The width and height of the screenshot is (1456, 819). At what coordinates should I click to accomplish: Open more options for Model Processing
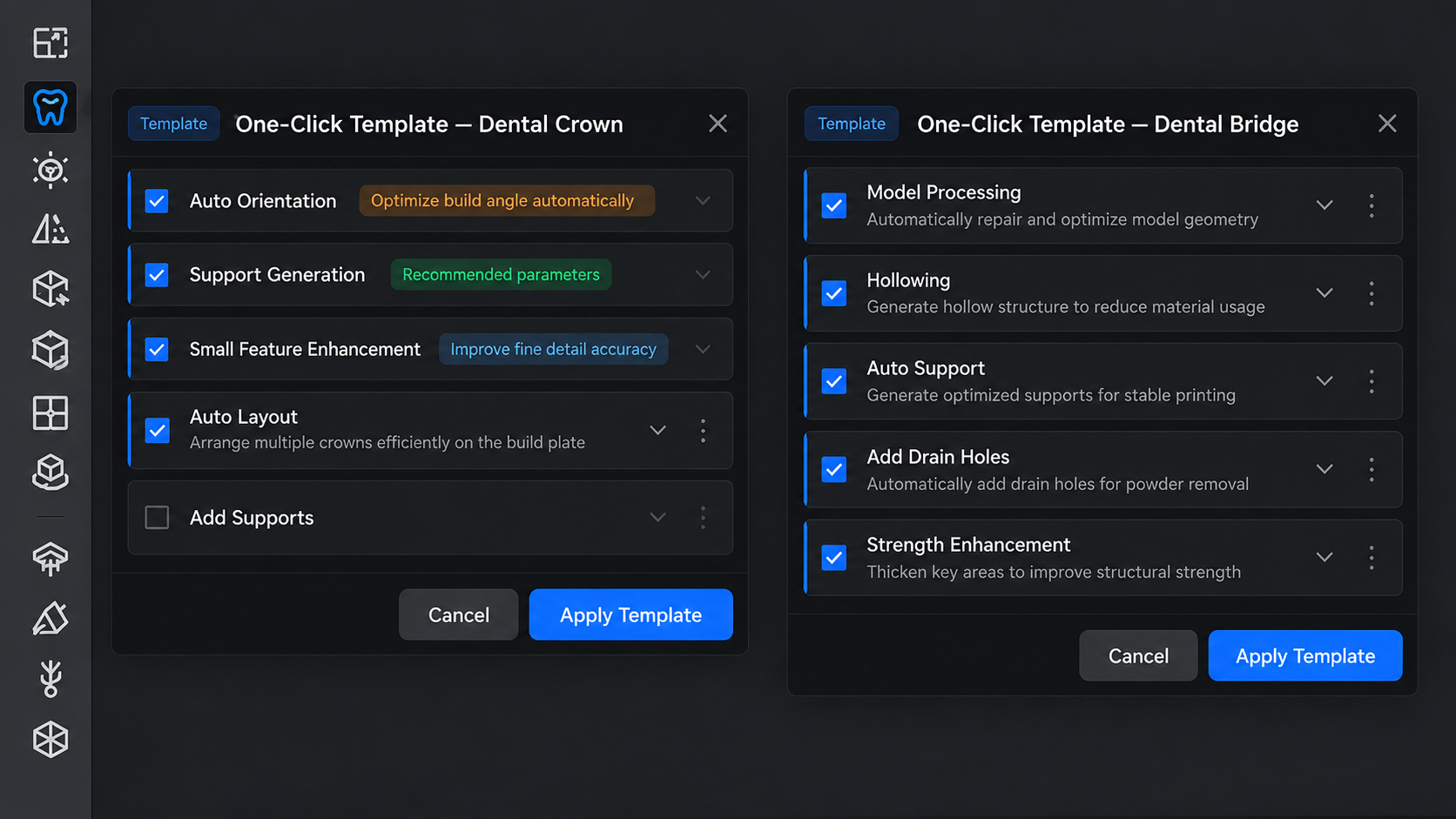pos(1372,205)
